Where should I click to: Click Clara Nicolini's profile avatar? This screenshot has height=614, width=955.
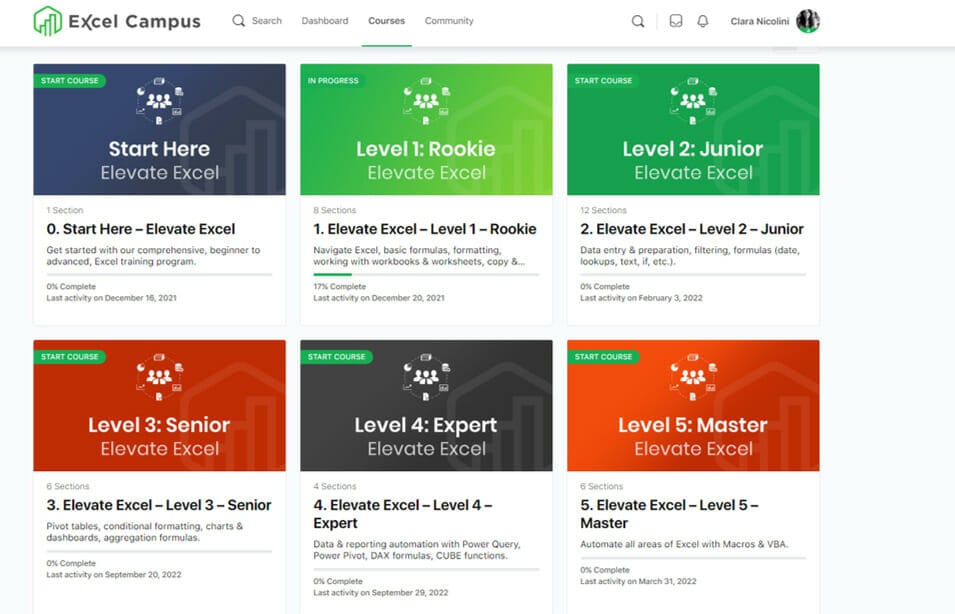click(x=807, y=22)
